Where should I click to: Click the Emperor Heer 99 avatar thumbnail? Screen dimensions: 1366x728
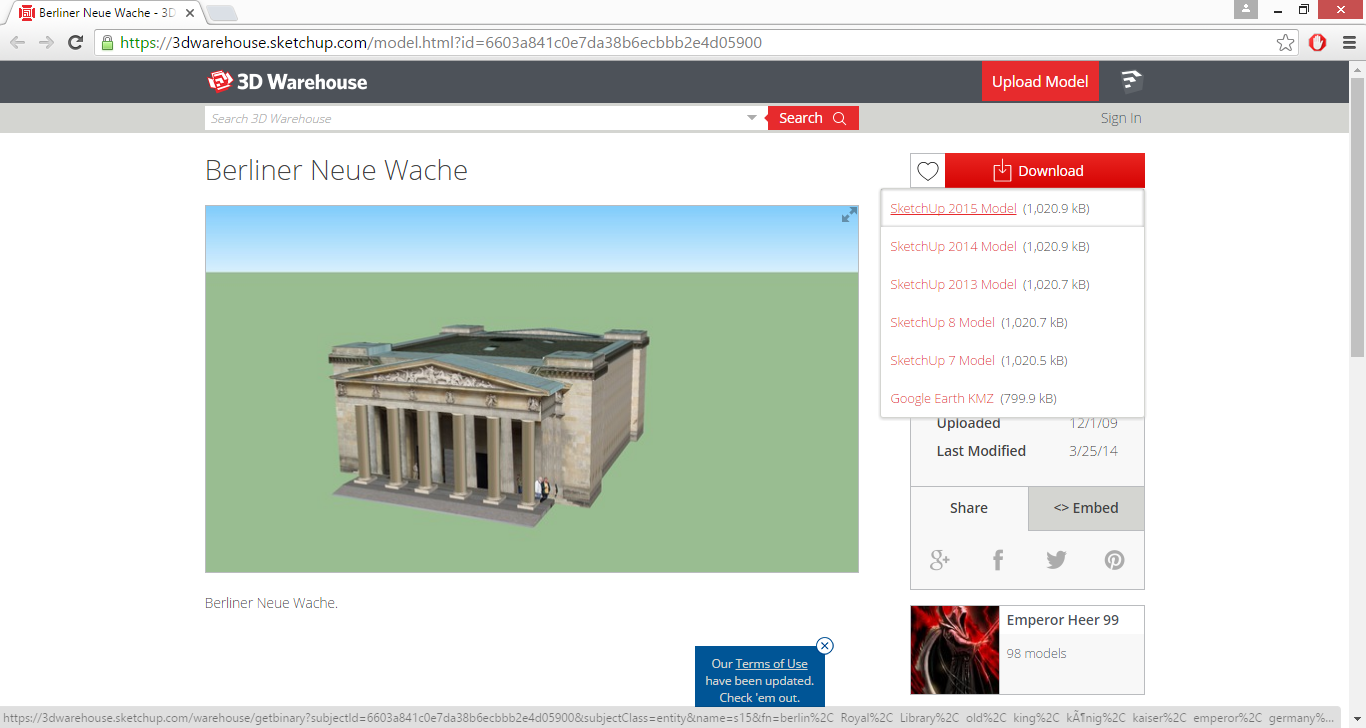pyautogui.click(x=955, y=650)
